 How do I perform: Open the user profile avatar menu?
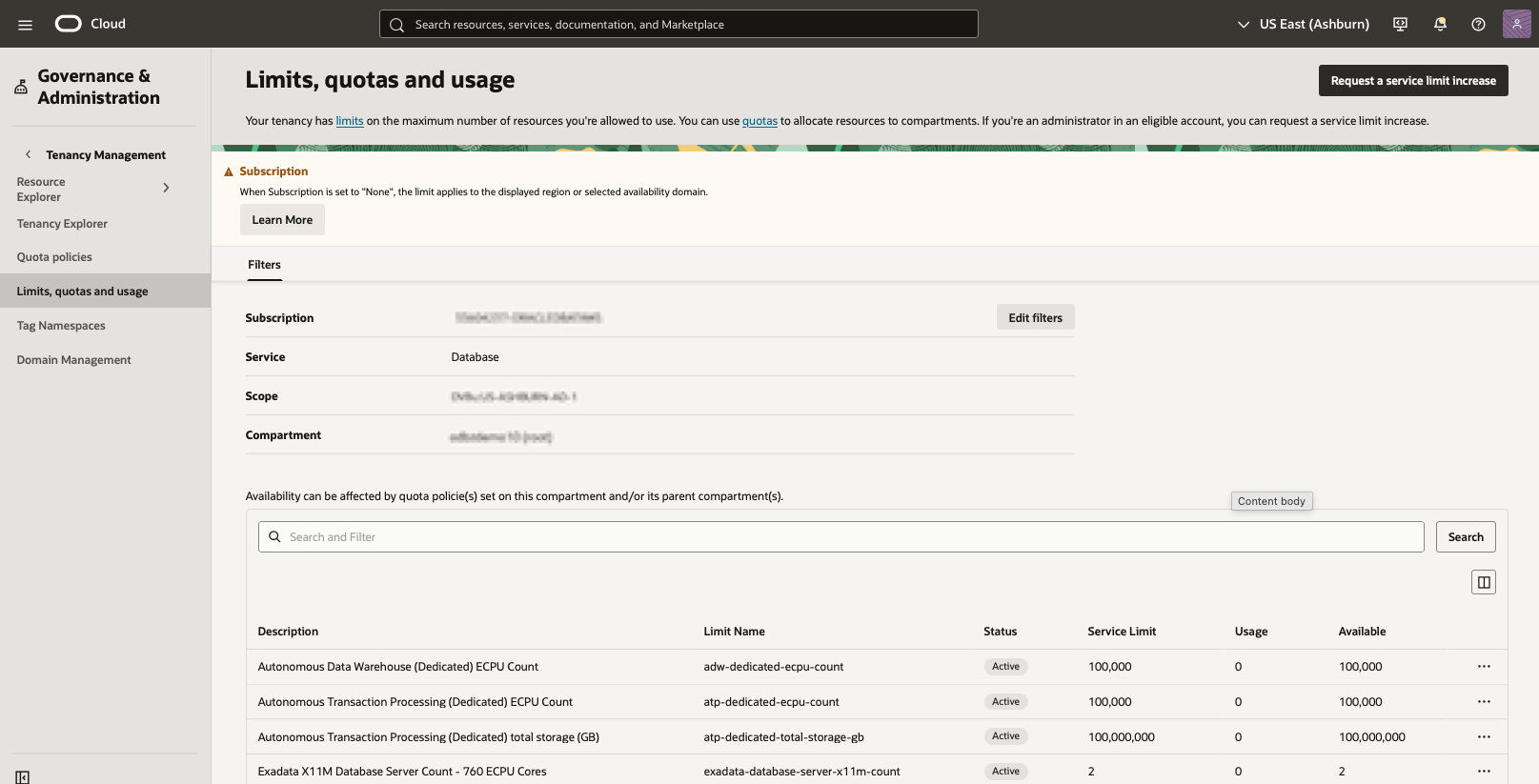tap(1516, 24)
